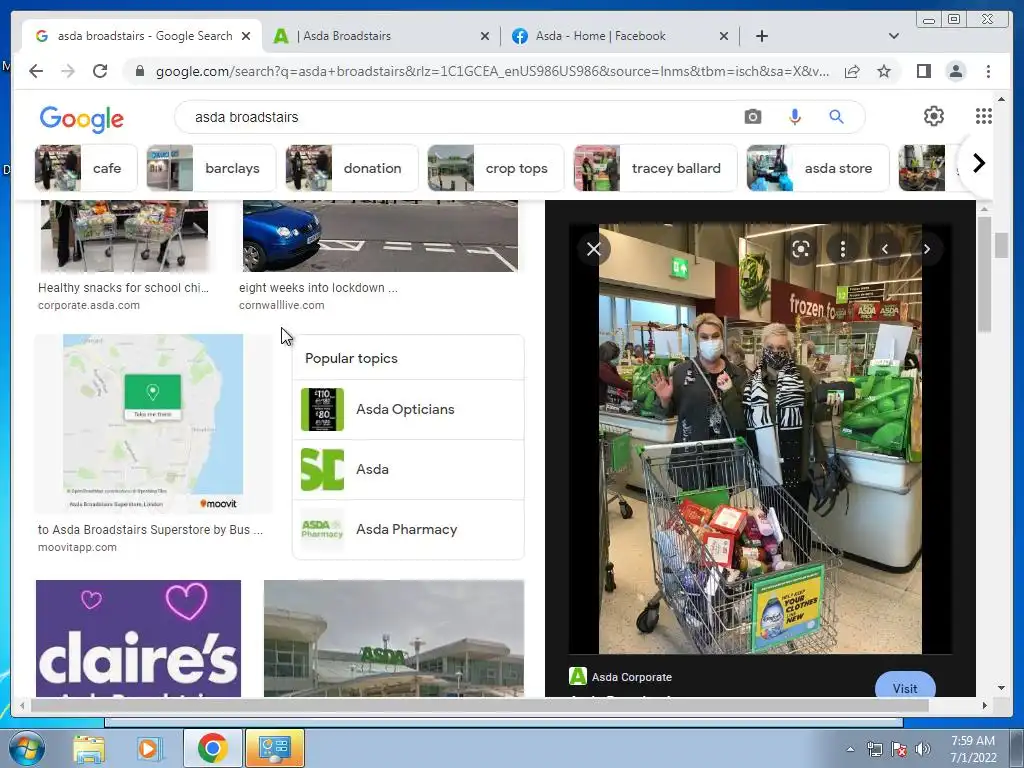Open the Chrome profile avatar
This screenshot has width=1024, height=768.
tap(955, 71)
